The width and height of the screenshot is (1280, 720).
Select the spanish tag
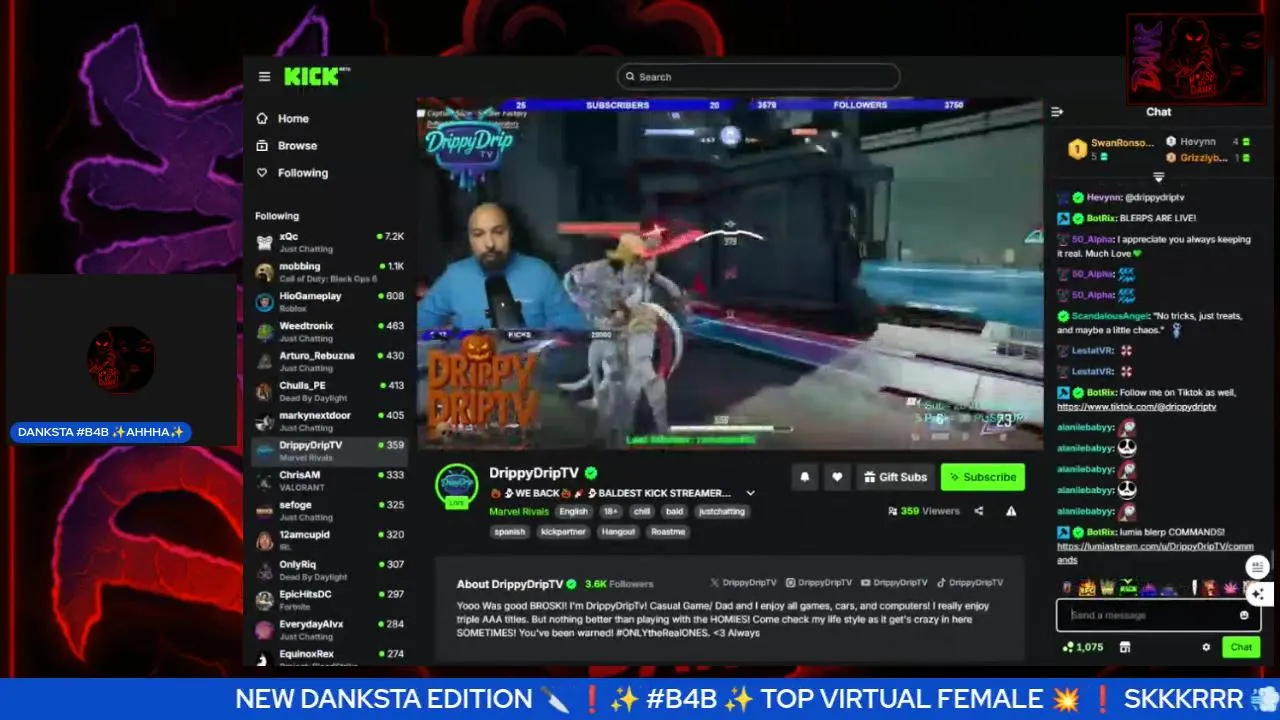click(510, 532)
